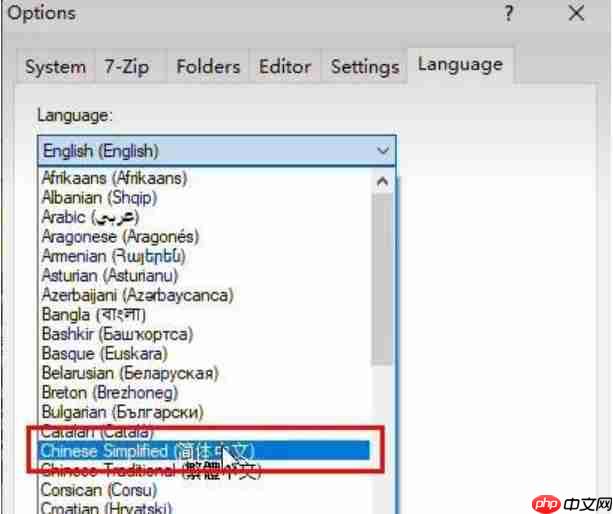Select Afrikaans (Afrikaans) from the list
This screenshot has width=613, height=514.
coord(205,179)
